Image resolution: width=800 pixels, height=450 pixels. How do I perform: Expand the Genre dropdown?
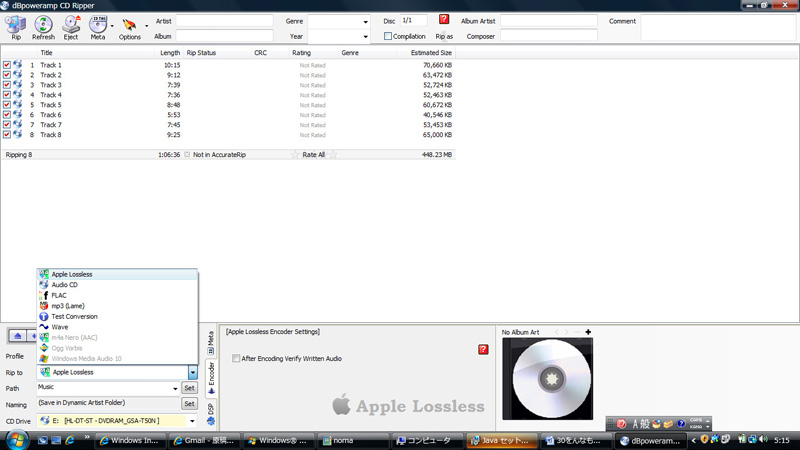click(x=365, y=21)
